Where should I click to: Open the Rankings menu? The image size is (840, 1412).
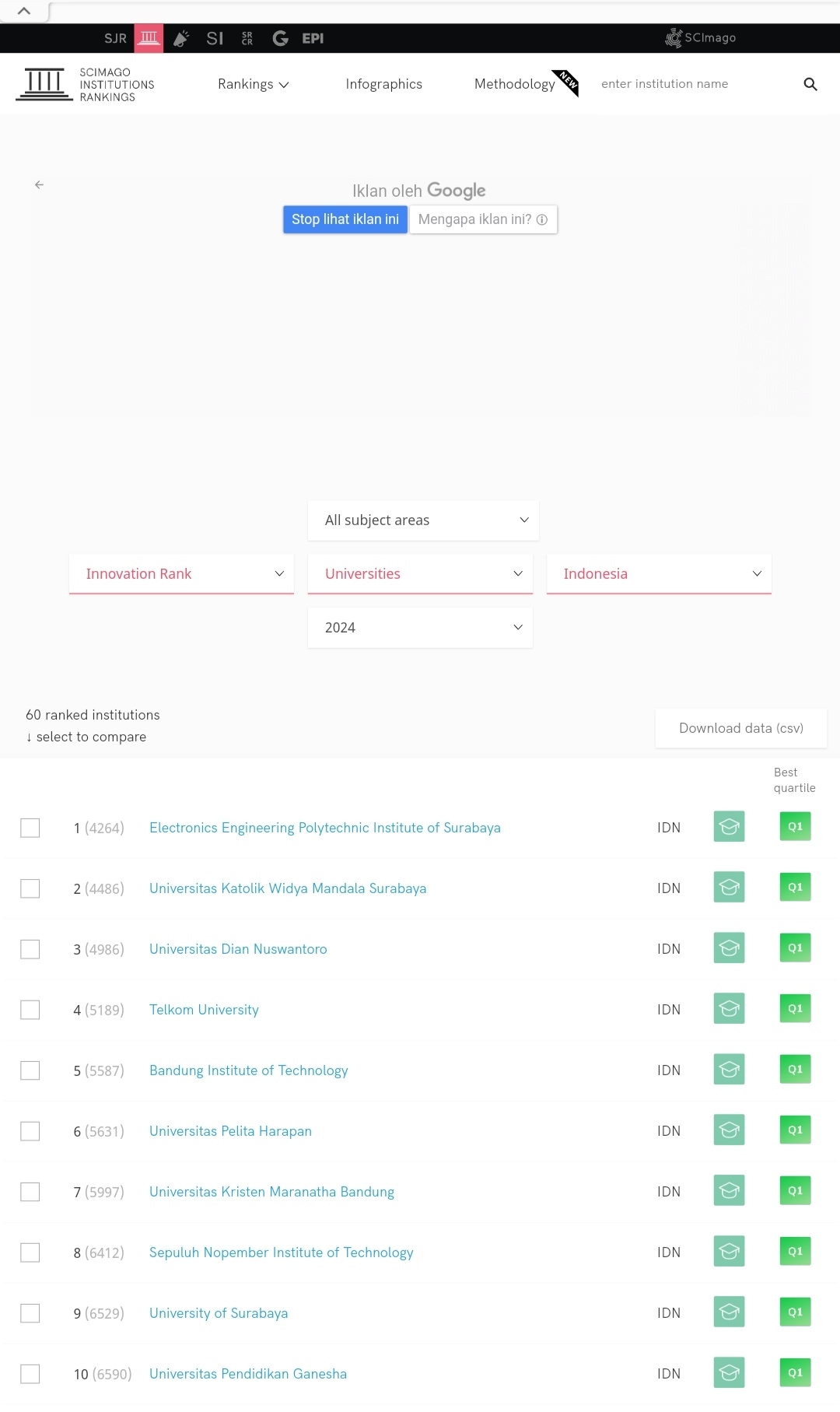(253, 84)
